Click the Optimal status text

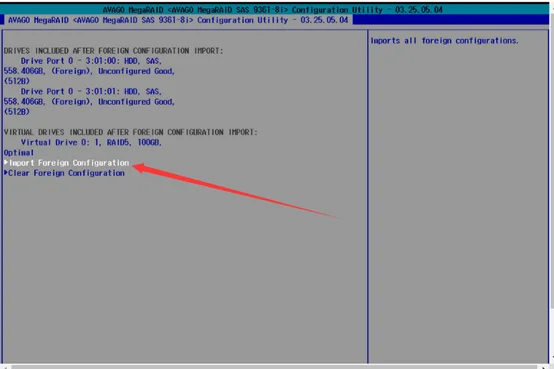click(19, 153)
